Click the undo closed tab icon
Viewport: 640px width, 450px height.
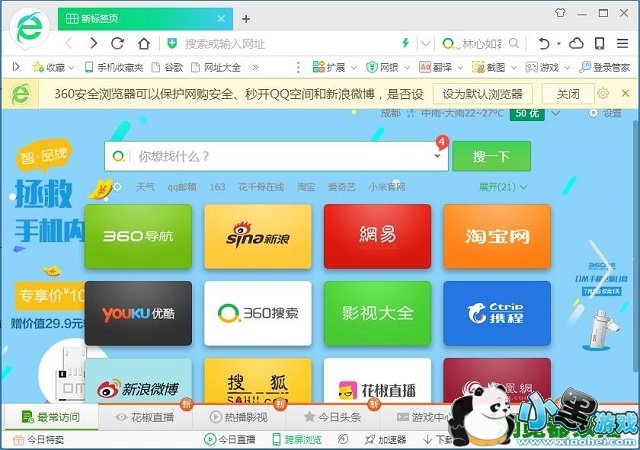[x=544, y=43]
